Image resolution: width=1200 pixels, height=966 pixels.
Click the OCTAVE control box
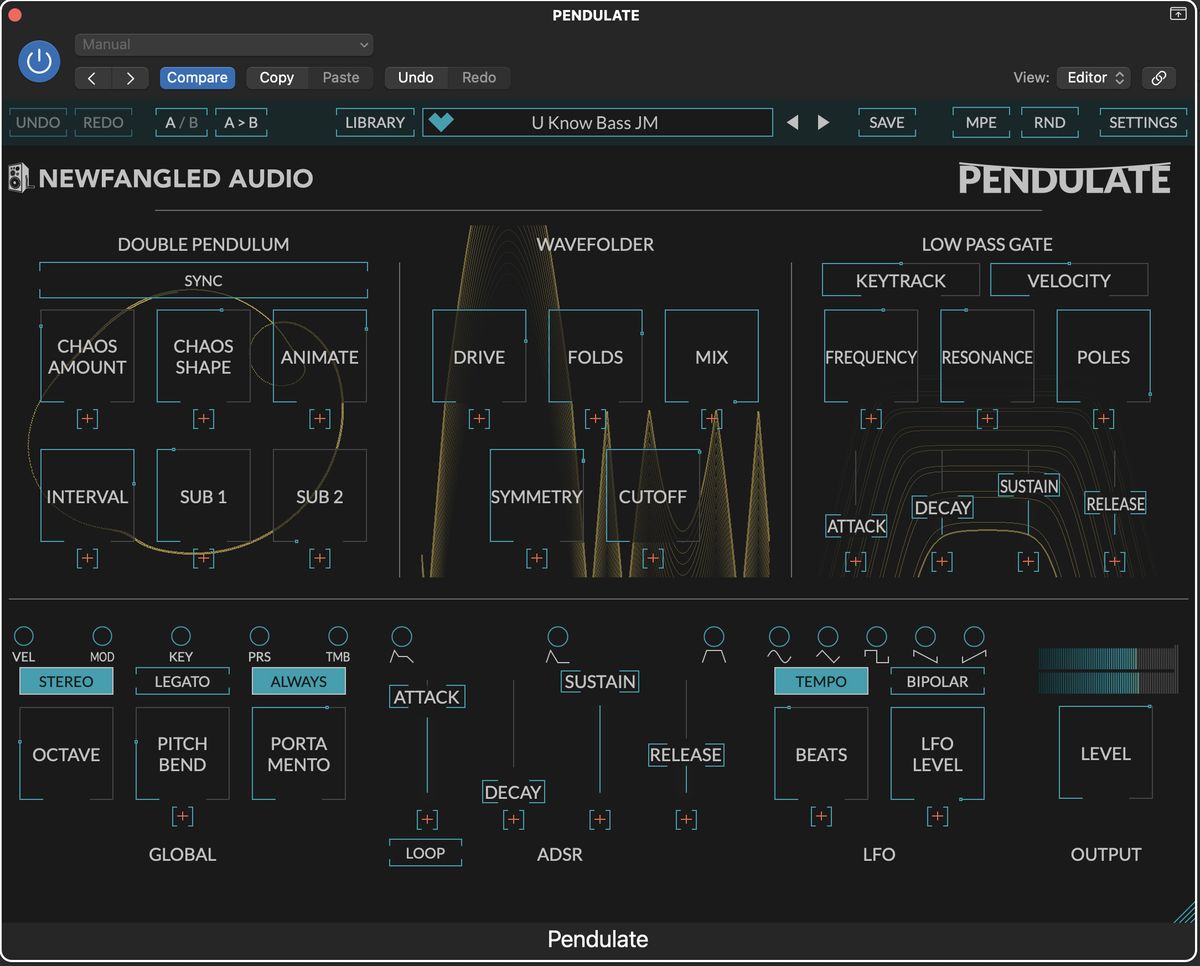tap(66, 754)
